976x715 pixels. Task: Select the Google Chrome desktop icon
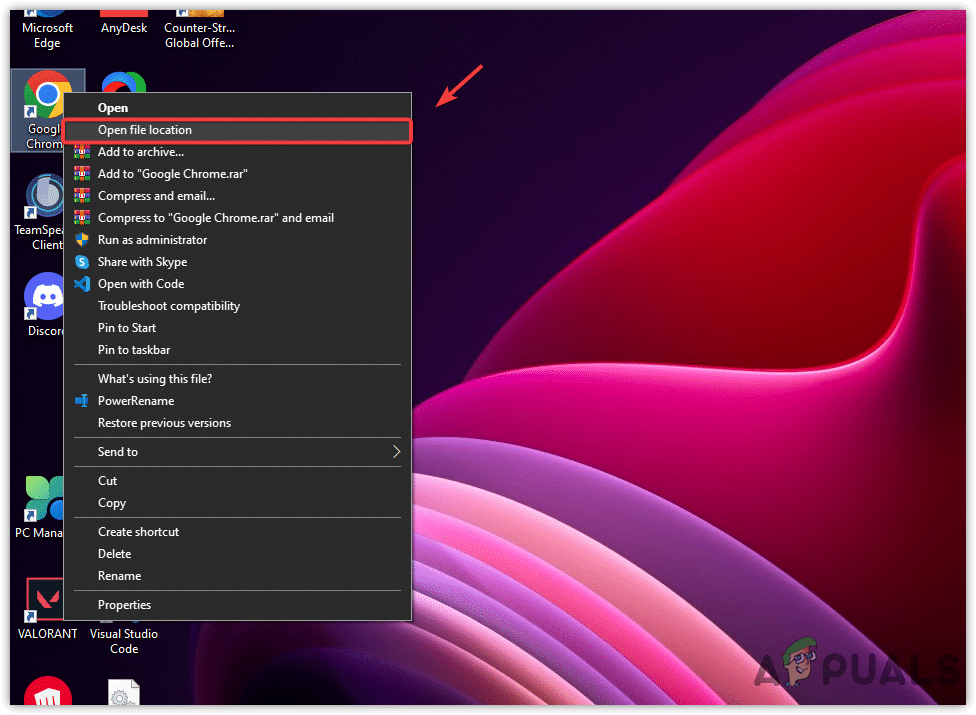tap(47, 95)
